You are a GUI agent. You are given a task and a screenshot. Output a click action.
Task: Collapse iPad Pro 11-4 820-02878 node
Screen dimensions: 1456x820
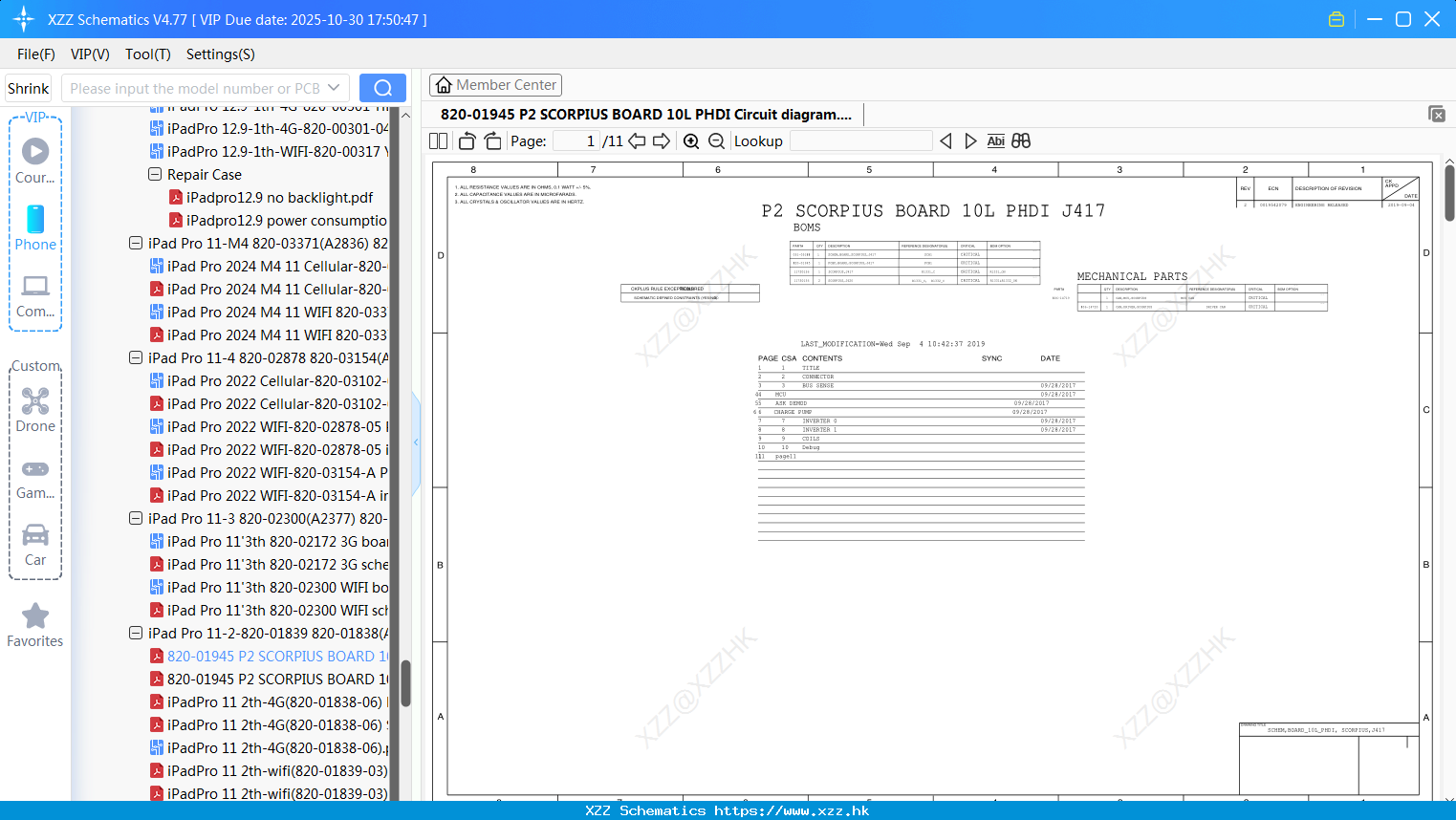(x=136, y=357)
